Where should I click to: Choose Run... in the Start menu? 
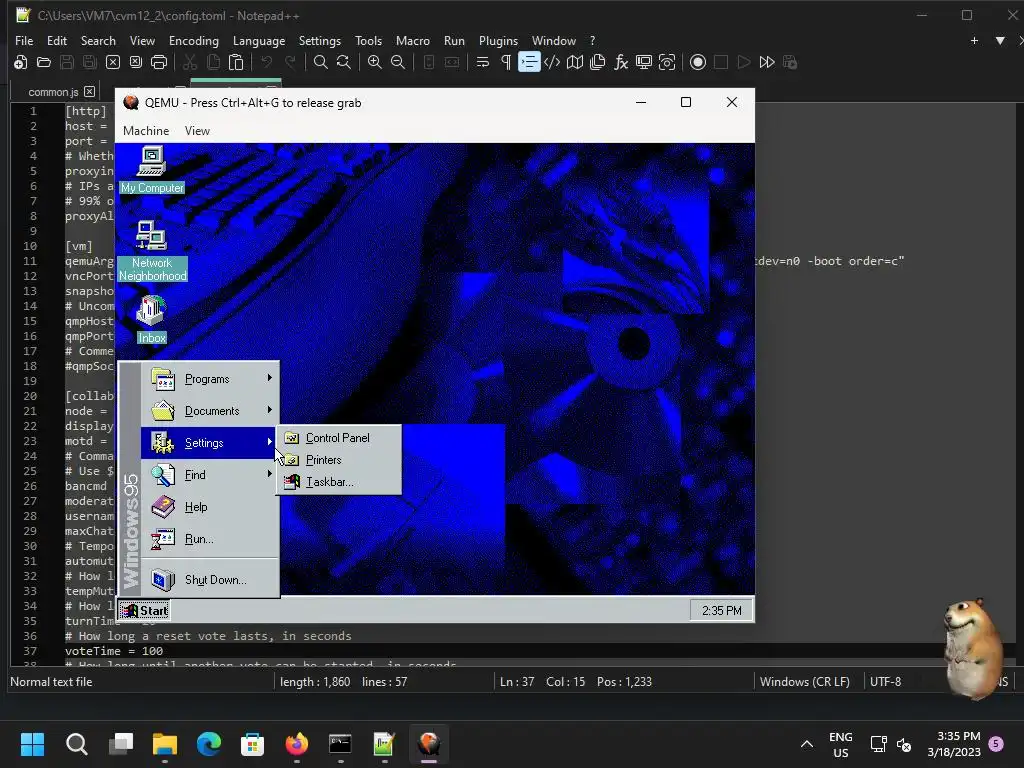coord(210,539)
